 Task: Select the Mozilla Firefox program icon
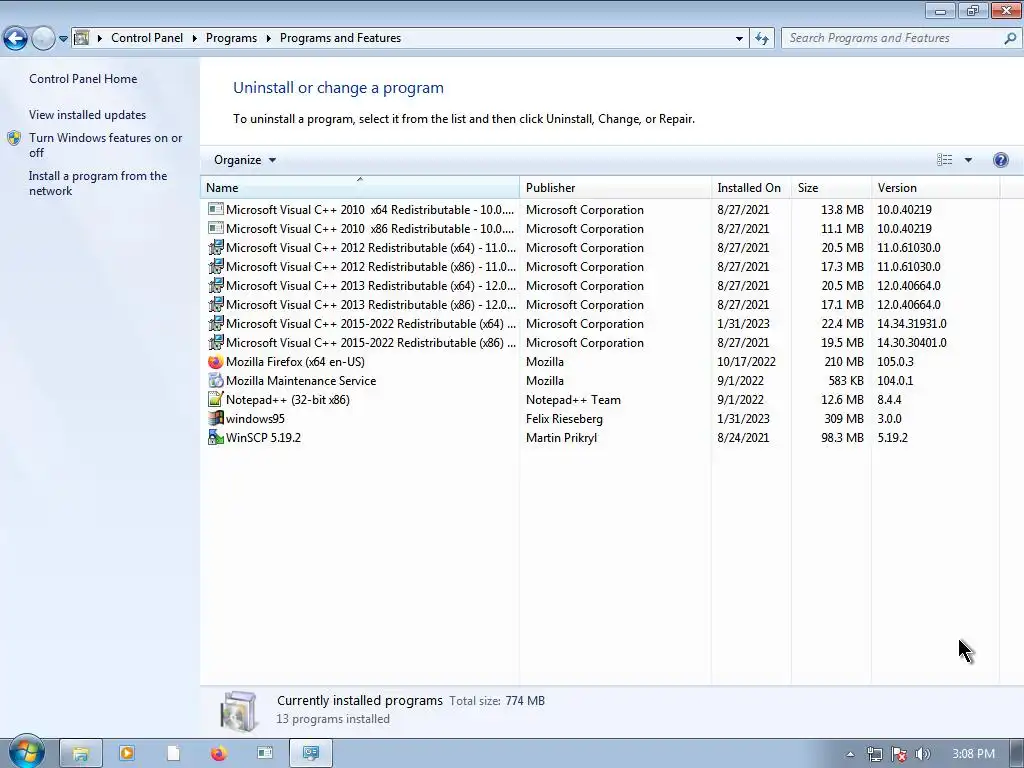point(216,361)
